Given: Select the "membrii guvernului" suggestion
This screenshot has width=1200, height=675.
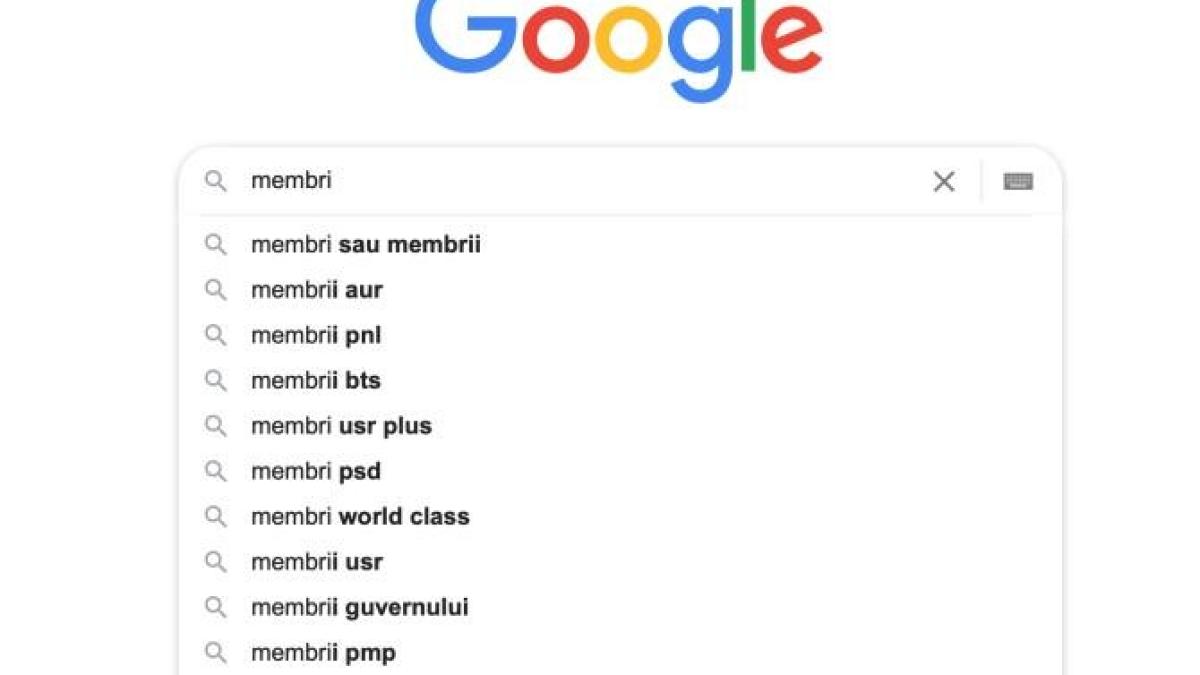Looking at the screenshot, I should [360, 607].
